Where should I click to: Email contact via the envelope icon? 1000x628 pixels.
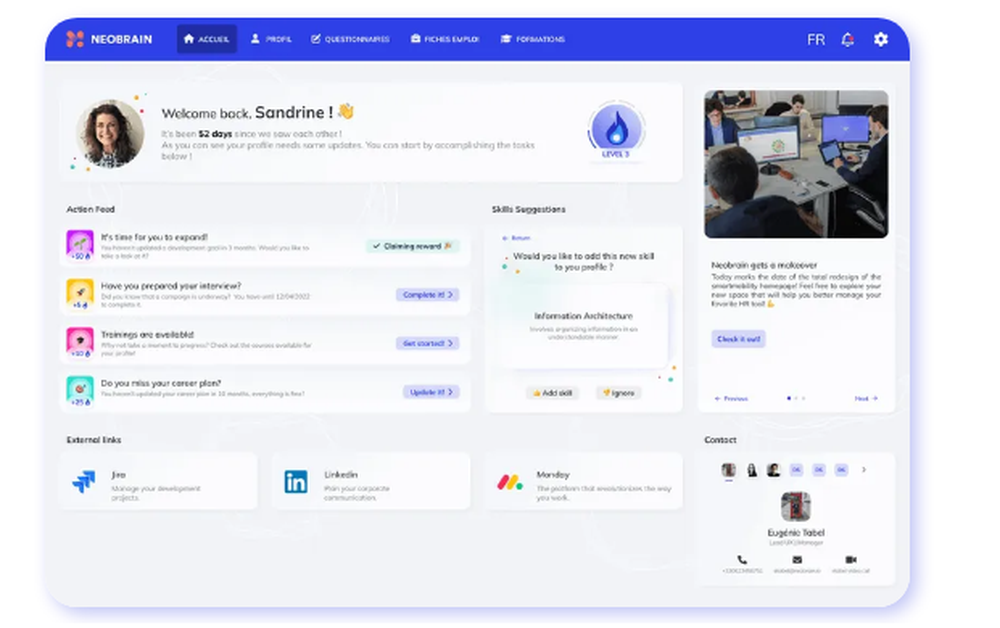[797, 560]
